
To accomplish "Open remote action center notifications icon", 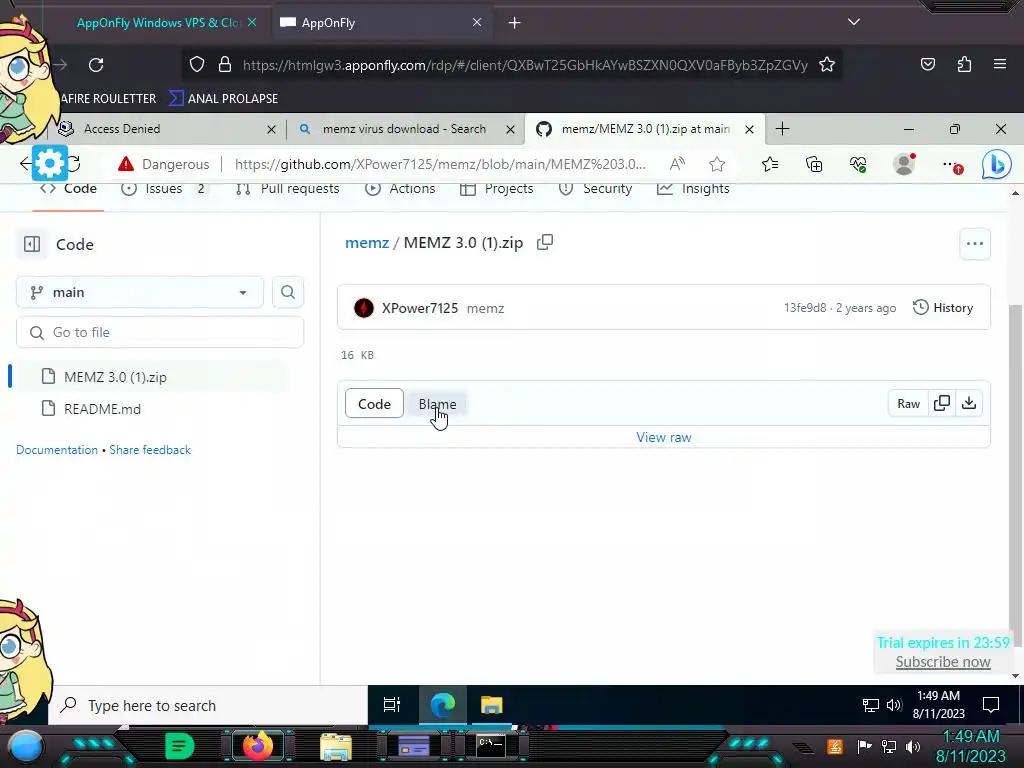I will pos(991,705).
